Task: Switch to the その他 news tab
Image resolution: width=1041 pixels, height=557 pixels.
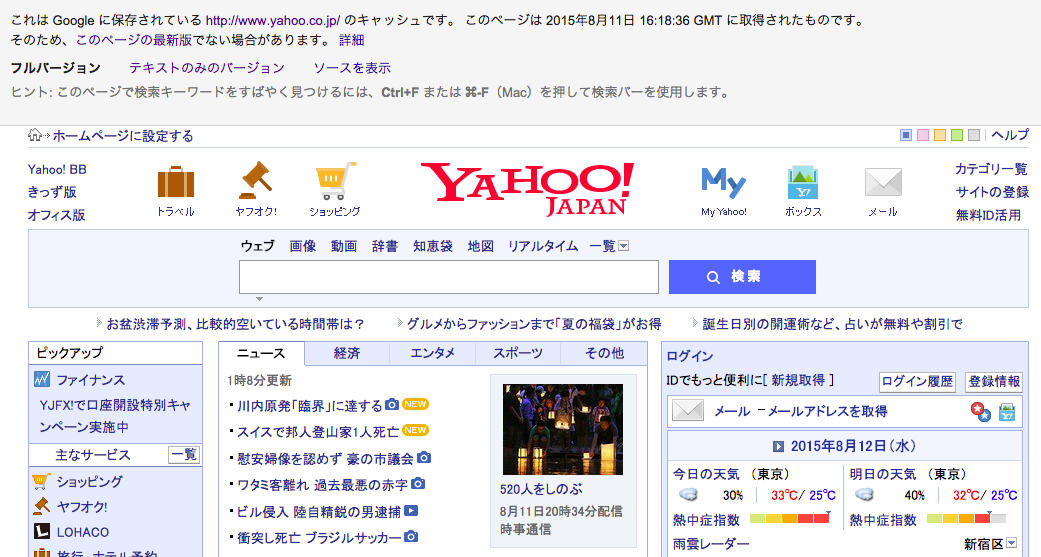Action: [604, 353]
